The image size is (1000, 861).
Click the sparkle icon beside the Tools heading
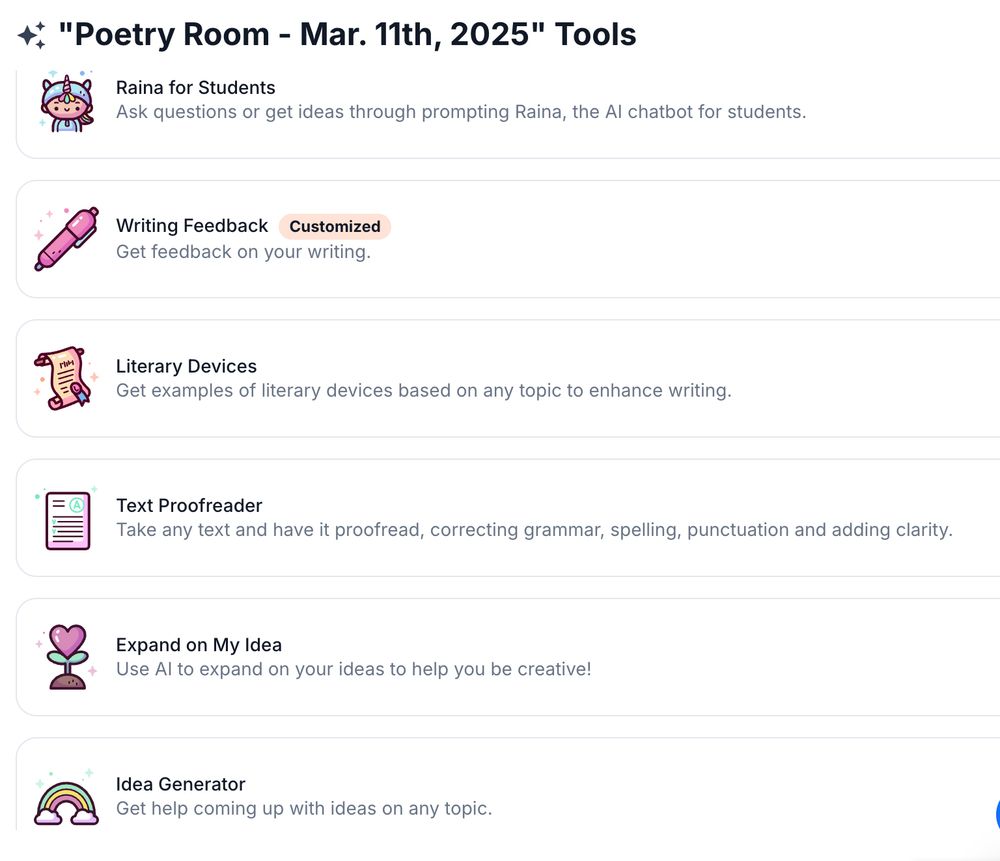(x=32, y=35)
